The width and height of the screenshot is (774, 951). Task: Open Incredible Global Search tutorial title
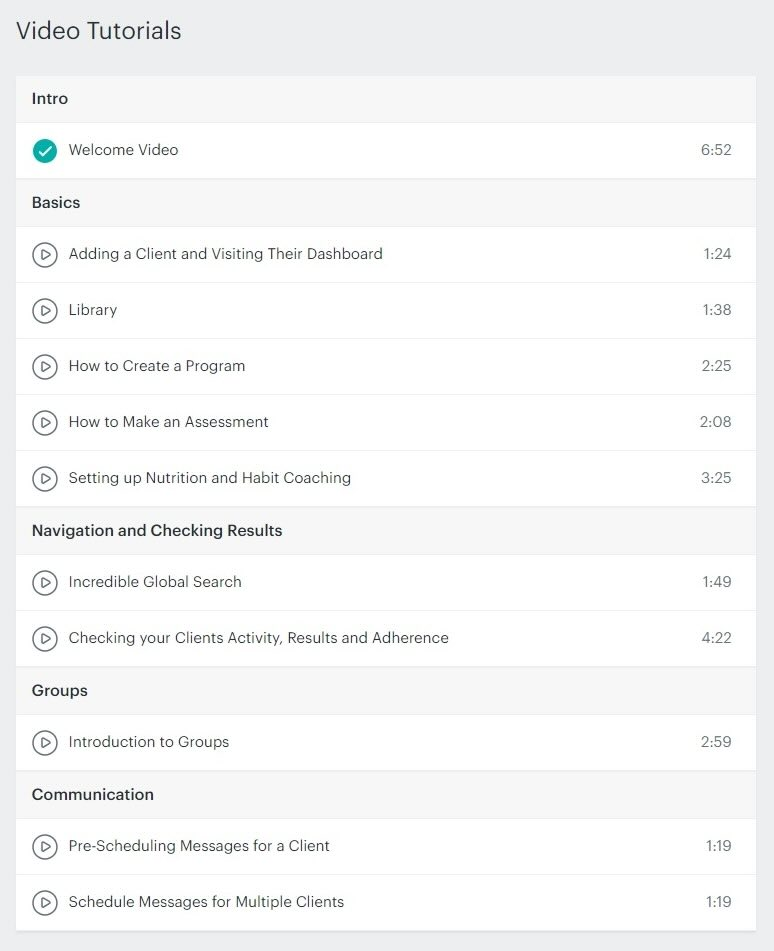(x=155, y=582)
